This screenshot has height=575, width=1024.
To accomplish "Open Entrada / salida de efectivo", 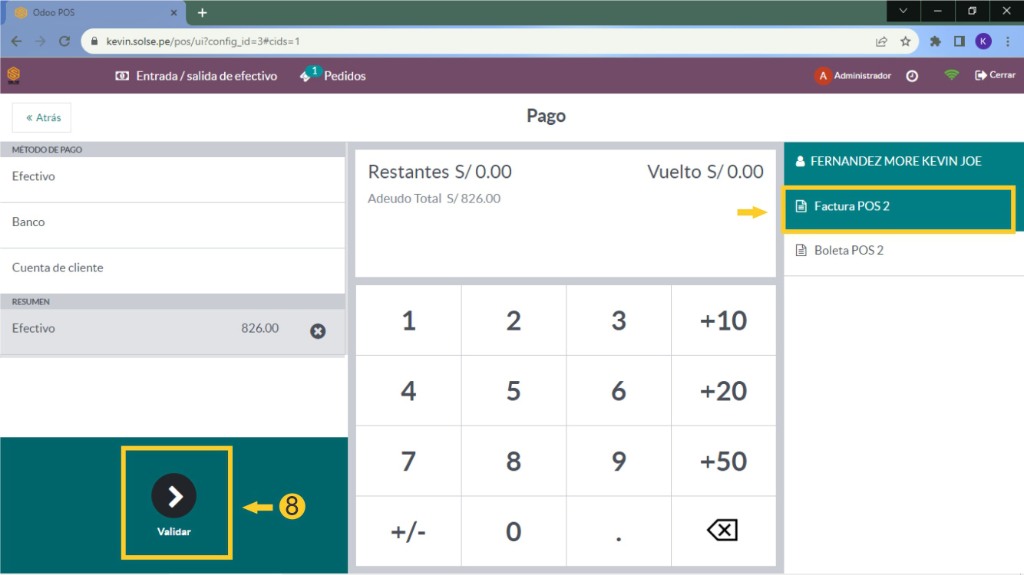I will tap(196, 76).
